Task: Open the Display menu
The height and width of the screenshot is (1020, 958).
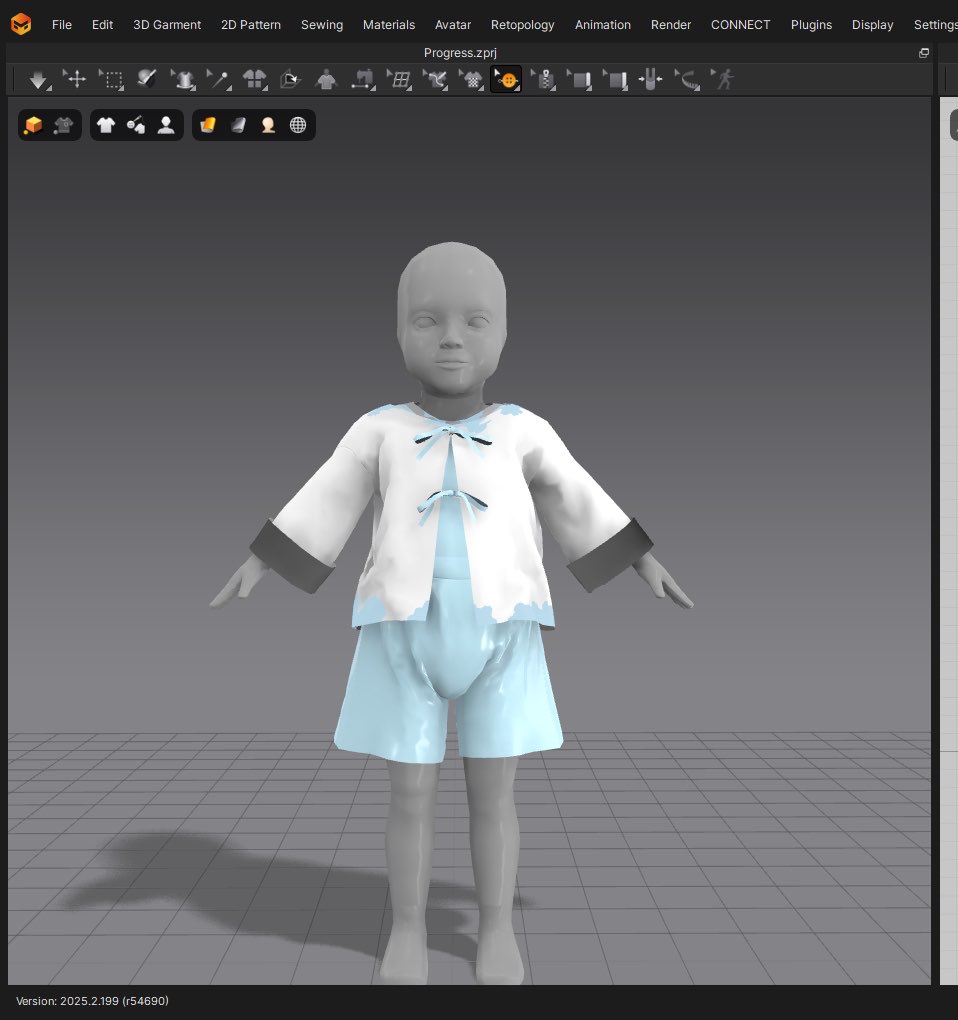Action: 872,25
